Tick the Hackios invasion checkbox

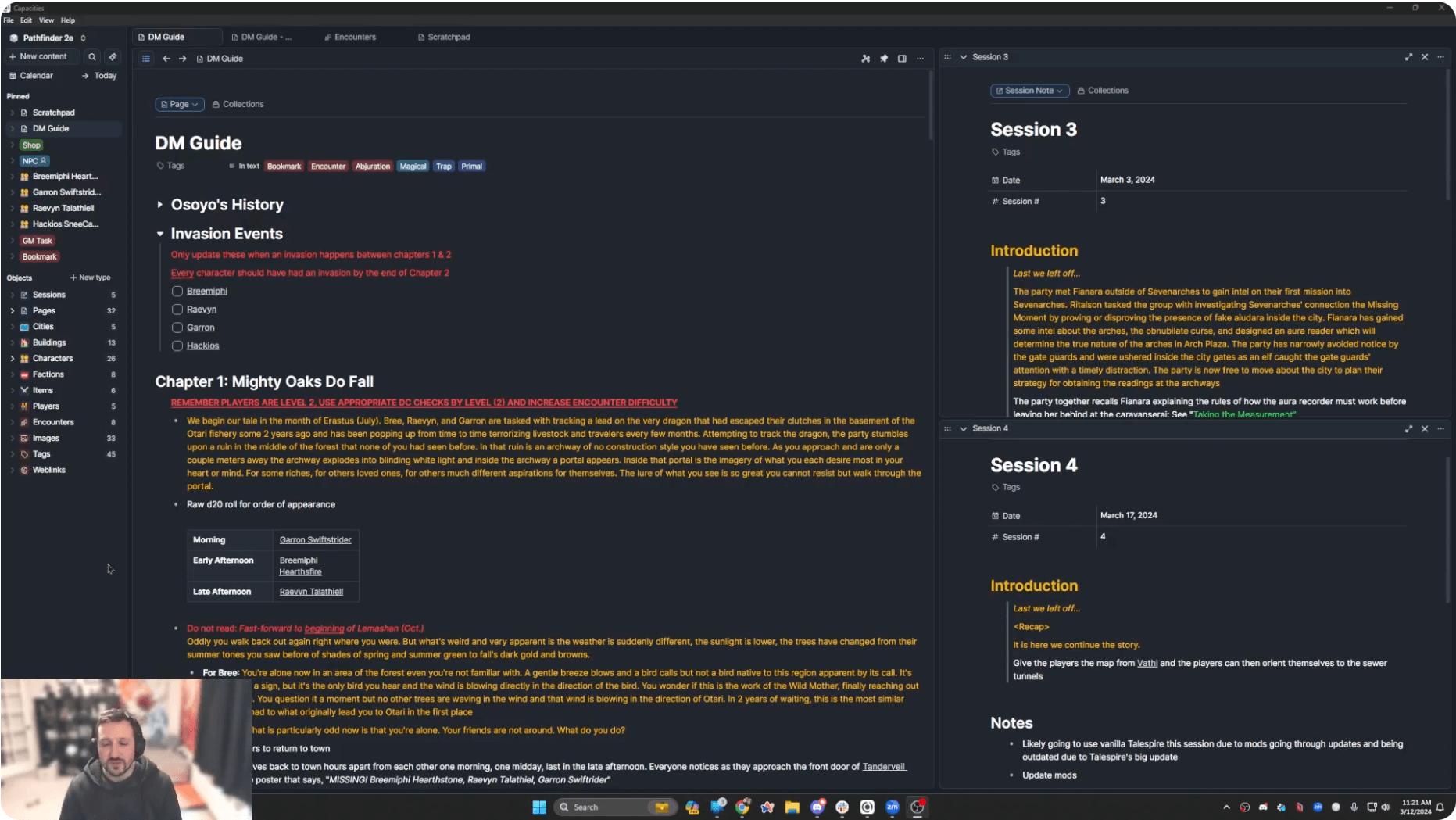click(x=177, y=346)
